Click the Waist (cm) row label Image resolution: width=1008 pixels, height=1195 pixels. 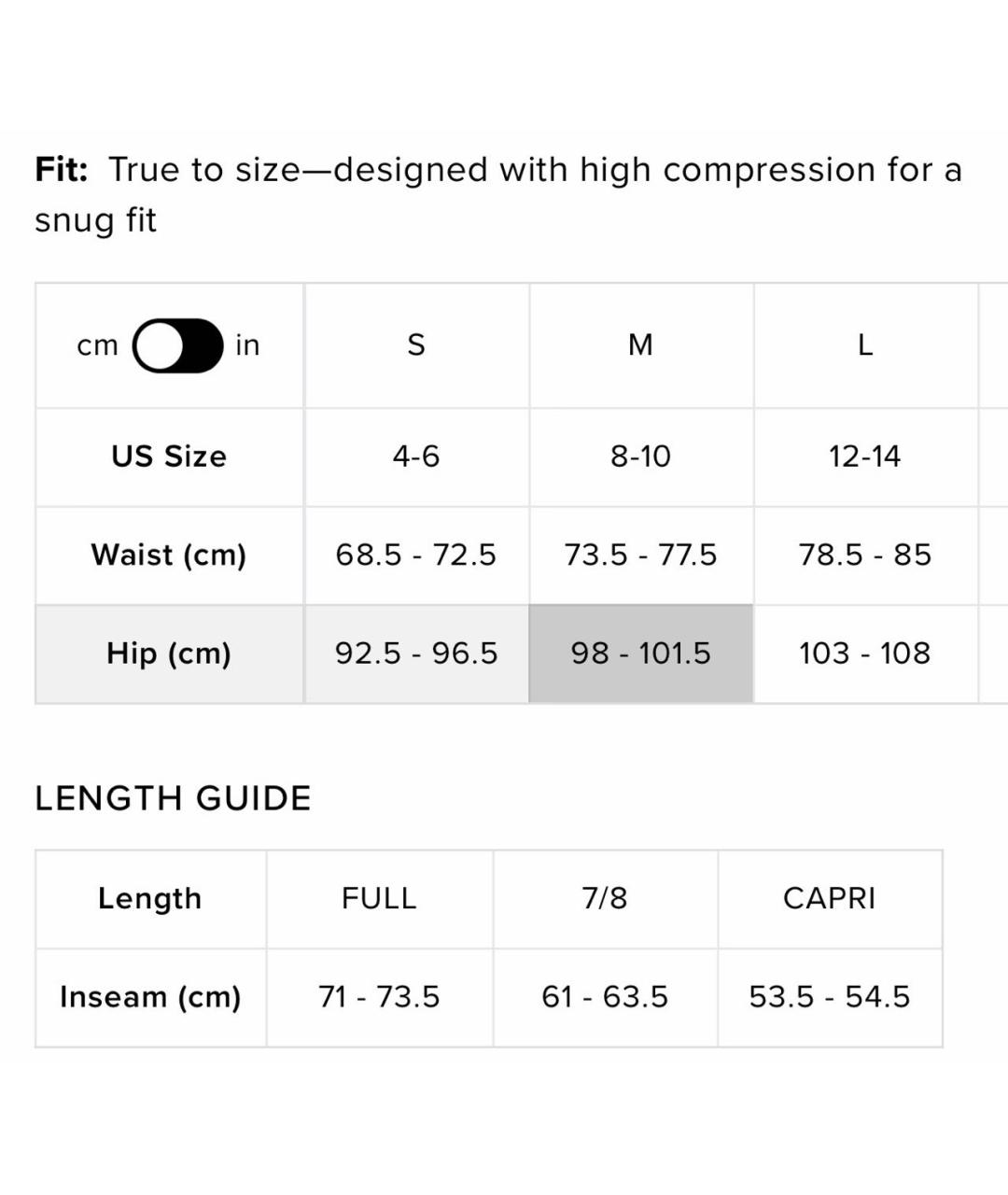pos(169,555)
